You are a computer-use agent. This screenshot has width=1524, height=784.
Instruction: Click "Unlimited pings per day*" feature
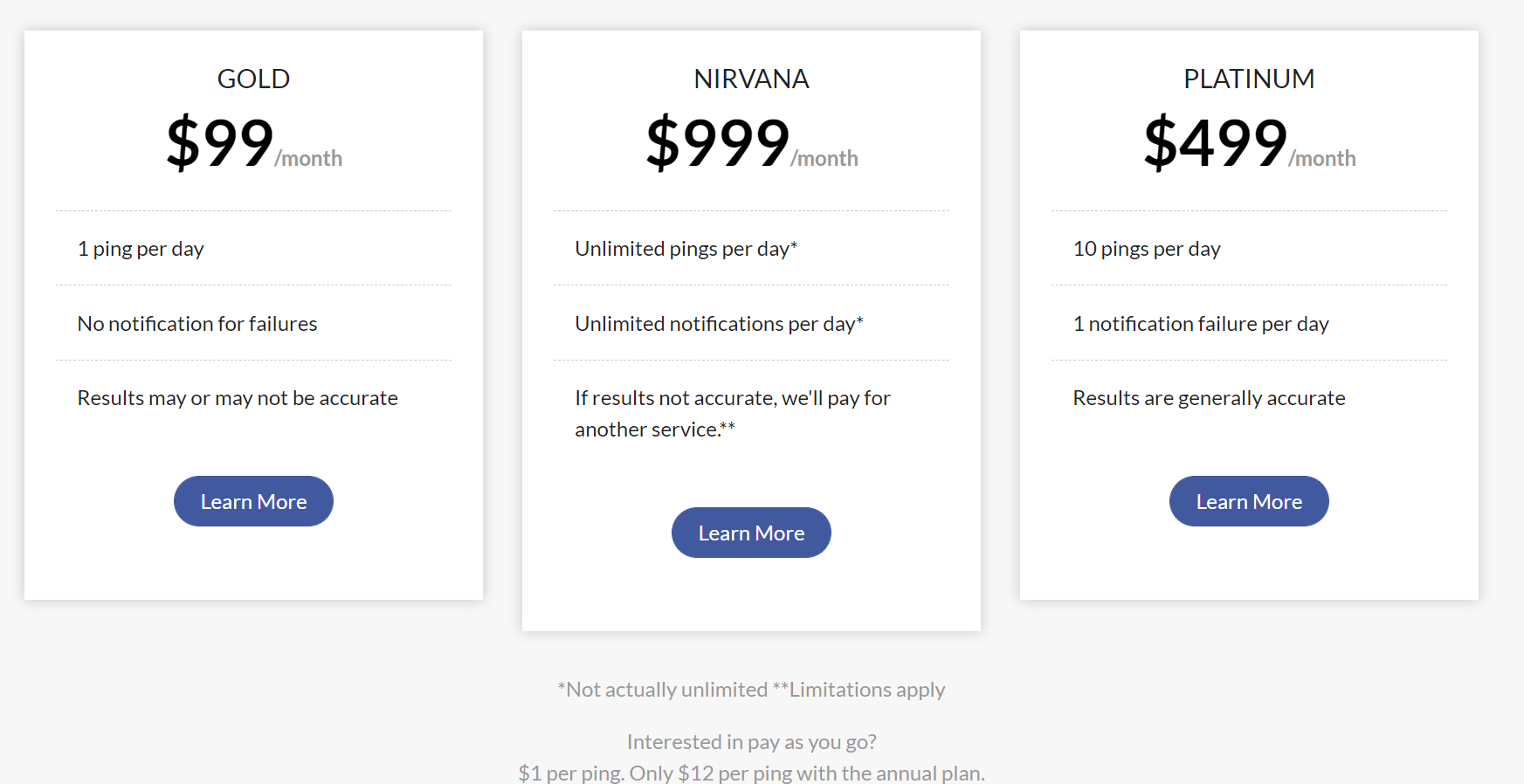click(686, 249)
